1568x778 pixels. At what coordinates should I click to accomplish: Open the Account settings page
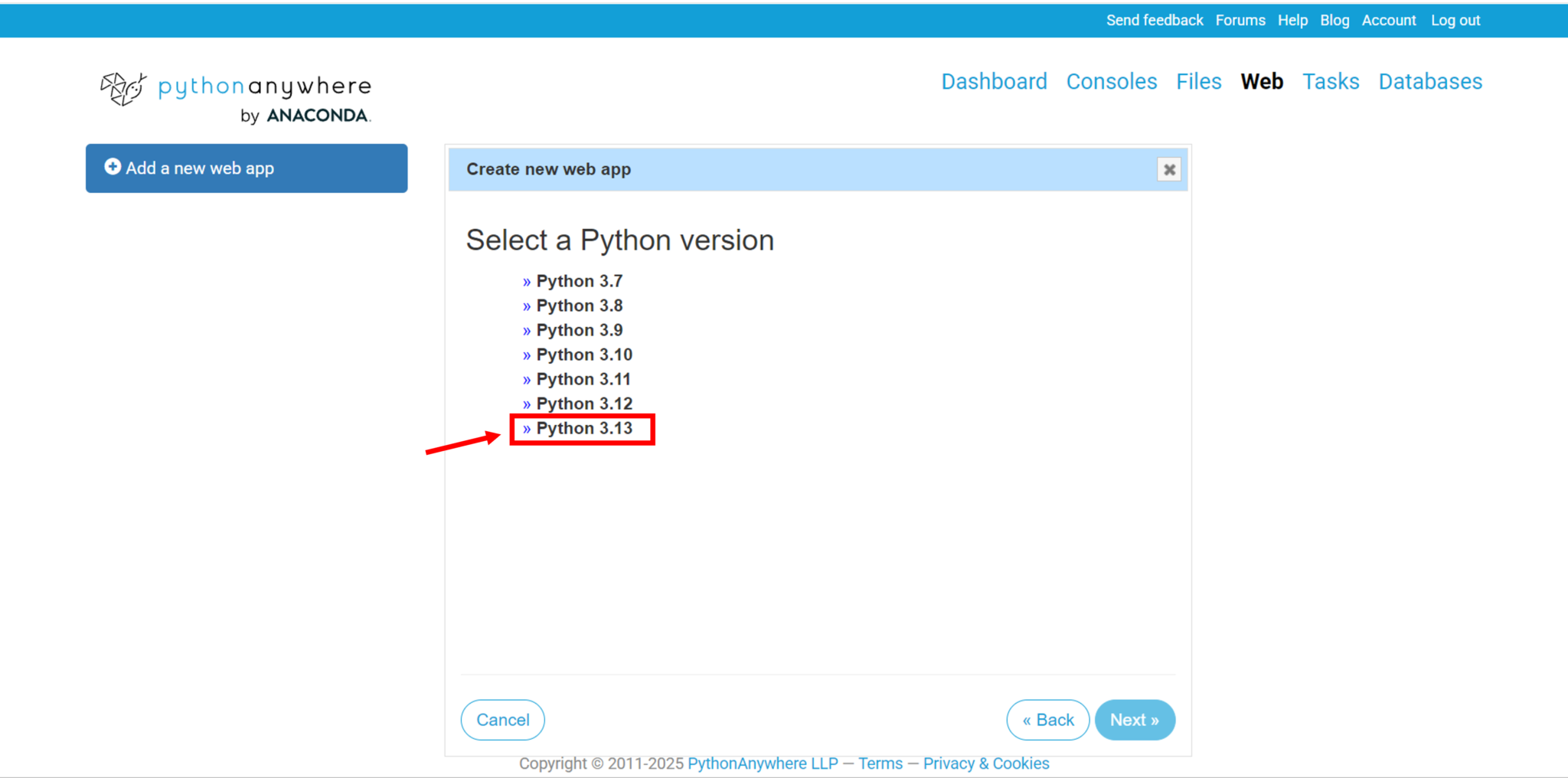[x=1389, y=20]
